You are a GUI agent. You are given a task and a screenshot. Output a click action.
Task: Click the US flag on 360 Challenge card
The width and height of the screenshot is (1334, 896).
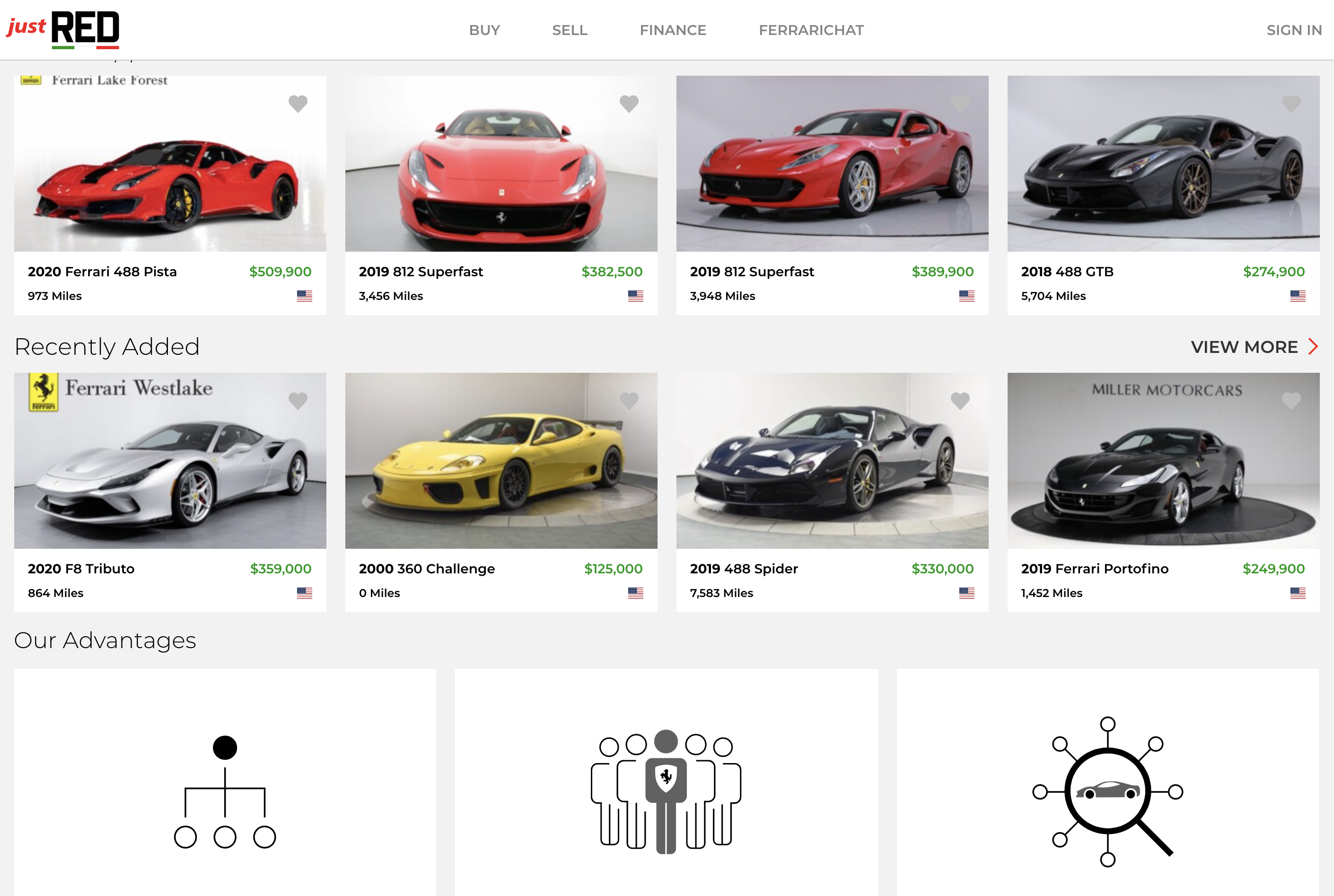click(x=636, y=593)
